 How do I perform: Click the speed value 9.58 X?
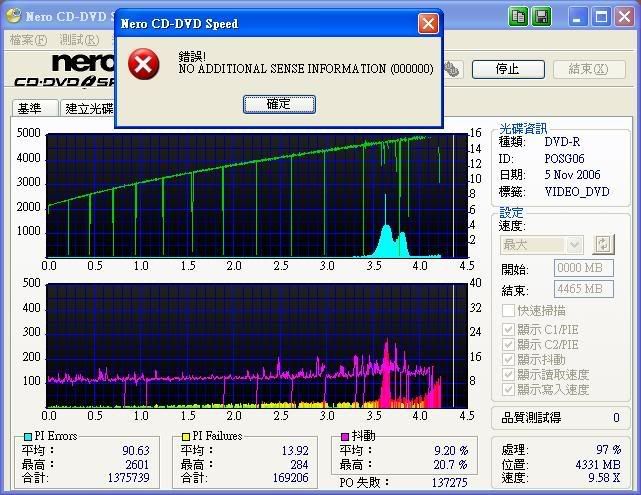pyautogui.click(x=604, y=478)
